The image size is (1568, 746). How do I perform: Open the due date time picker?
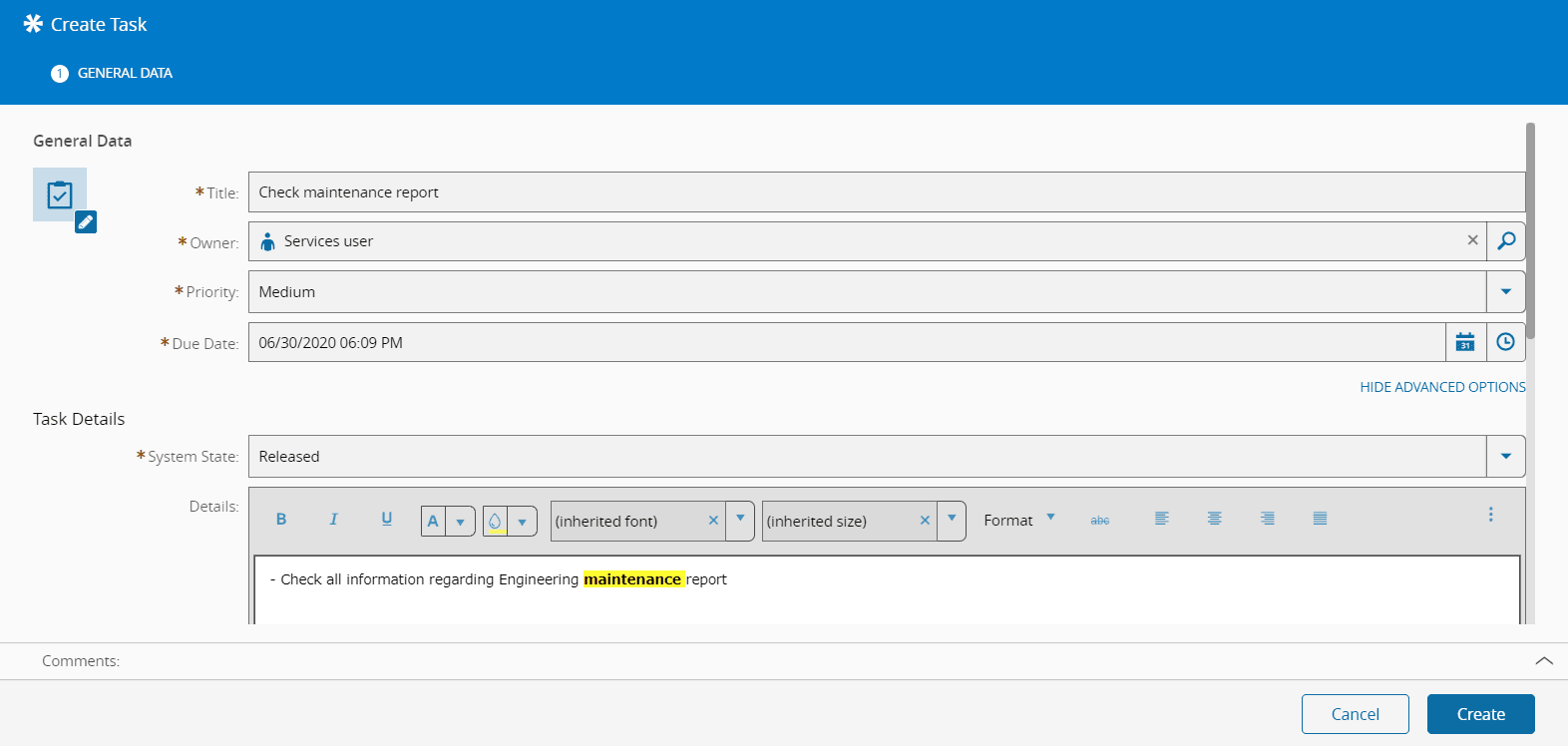tap(1505, 342)
